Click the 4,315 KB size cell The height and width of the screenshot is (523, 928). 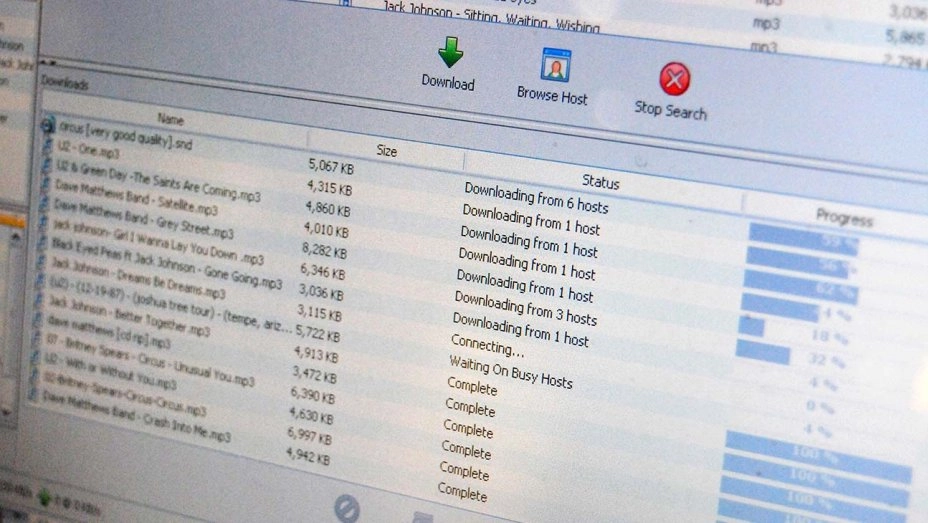pyautogui.click(x=329, y=188)
